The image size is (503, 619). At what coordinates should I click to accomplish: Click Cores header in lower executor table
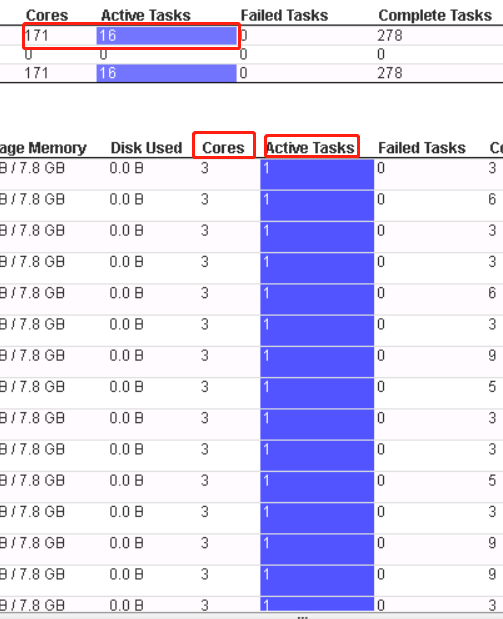223,148
